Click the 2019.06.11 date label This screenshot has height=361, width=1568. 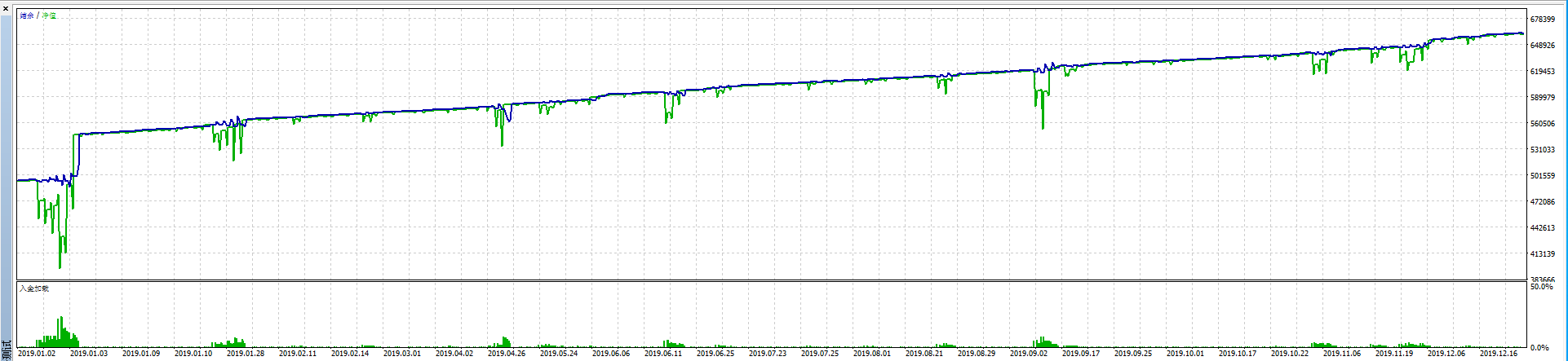point(663,354)
